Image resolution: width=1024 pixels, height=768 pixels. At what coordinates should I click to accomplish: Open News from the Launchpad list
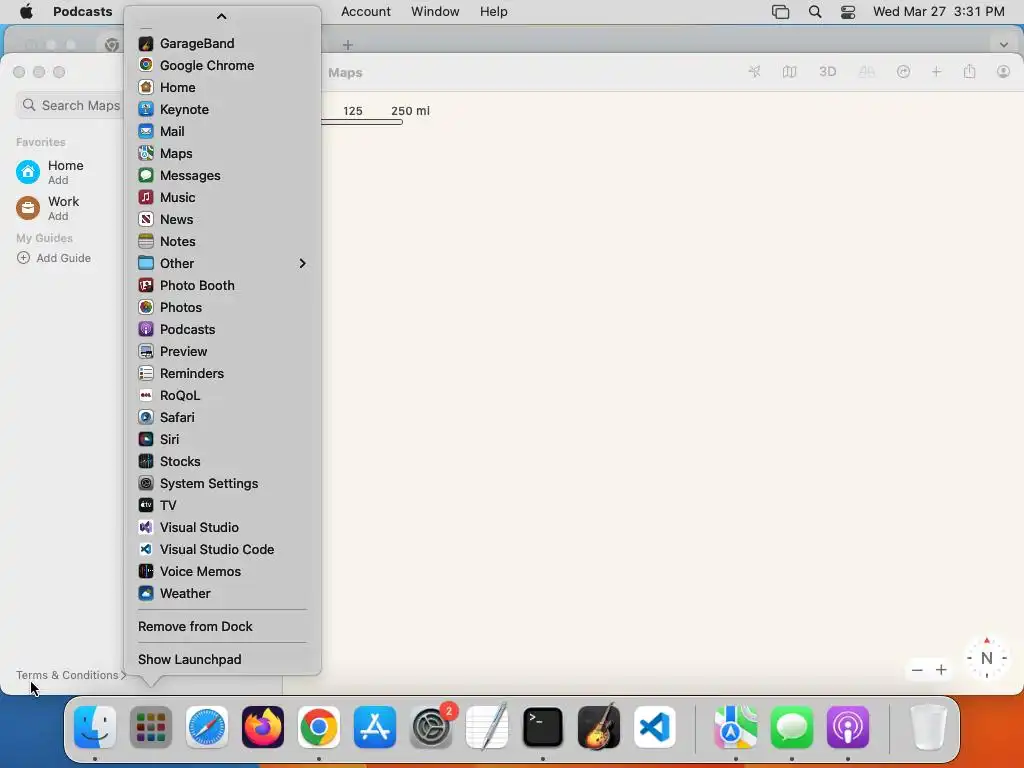pyautogui.click(x=222, y=219)
